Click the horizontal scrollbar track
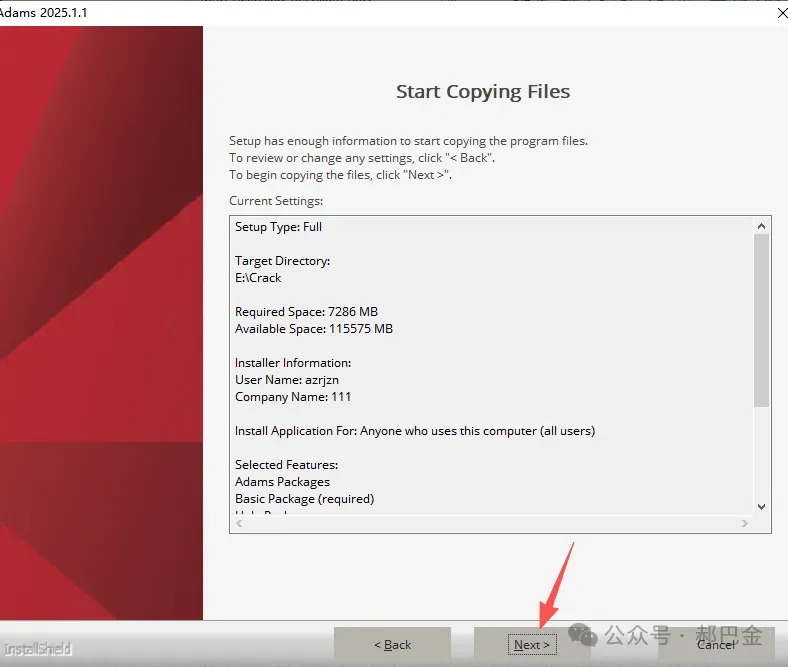This screenshot has width=788, height=667. 492,523
